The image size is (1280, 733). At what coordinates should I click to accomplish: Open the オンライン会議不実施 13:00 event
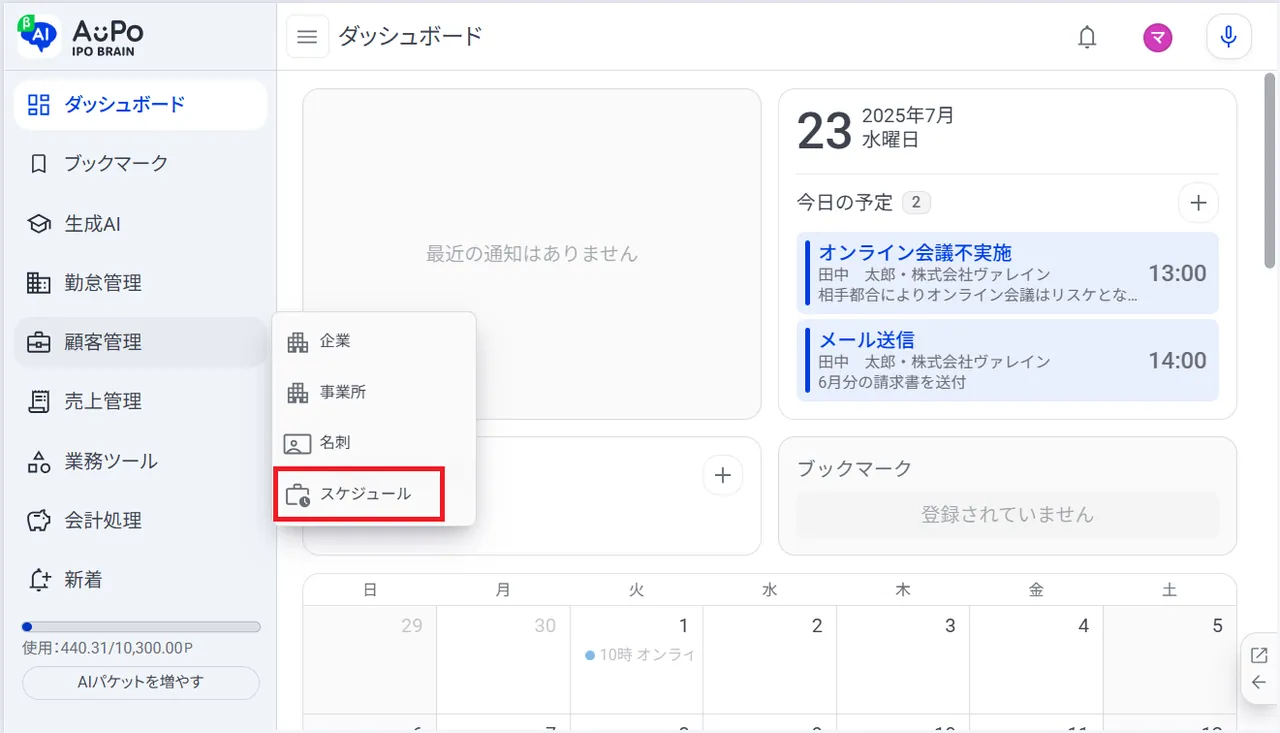[x=1008, y=273]
